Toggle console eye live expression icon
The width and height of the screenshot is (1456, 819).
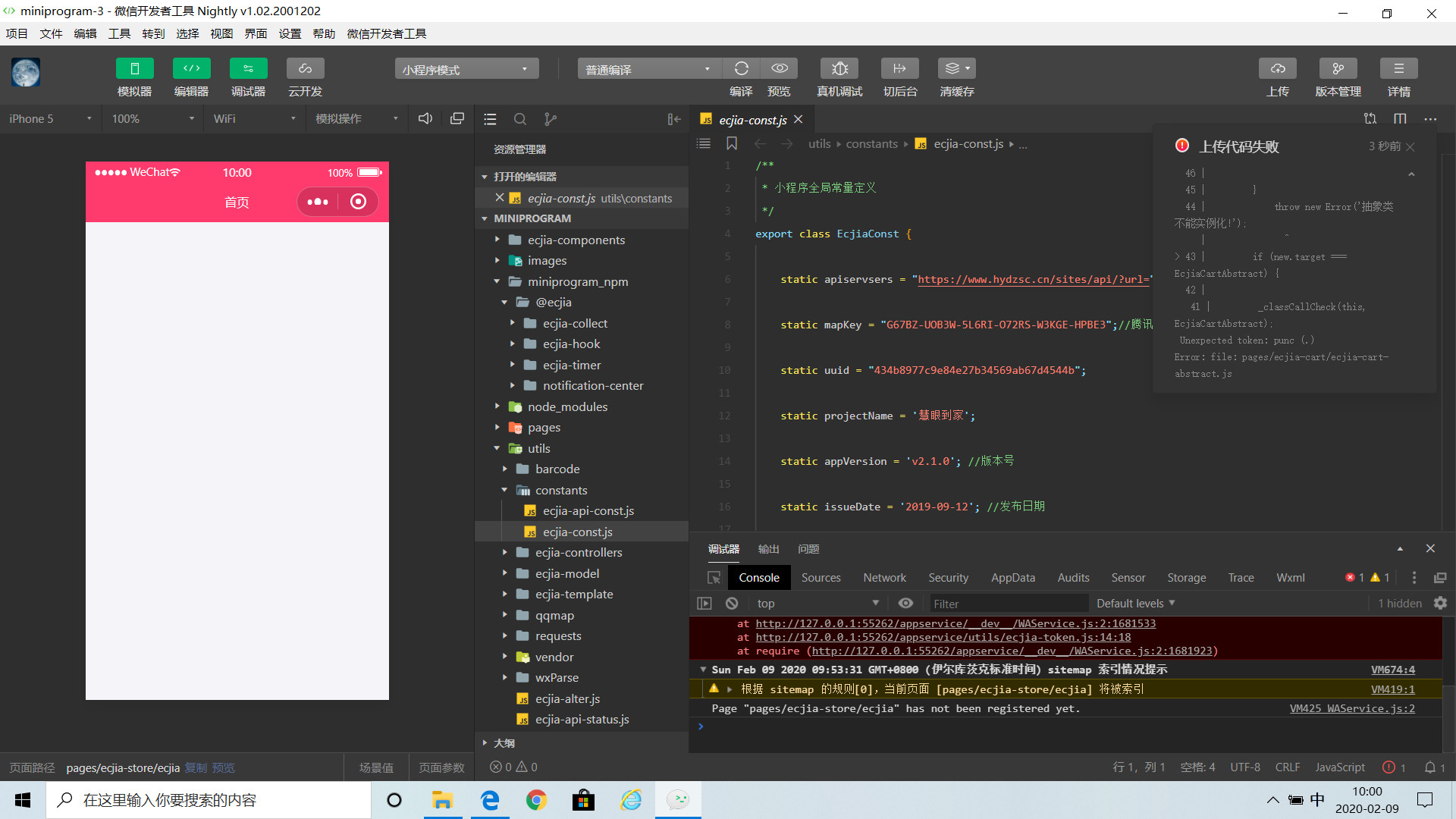[x=905, y=604]
